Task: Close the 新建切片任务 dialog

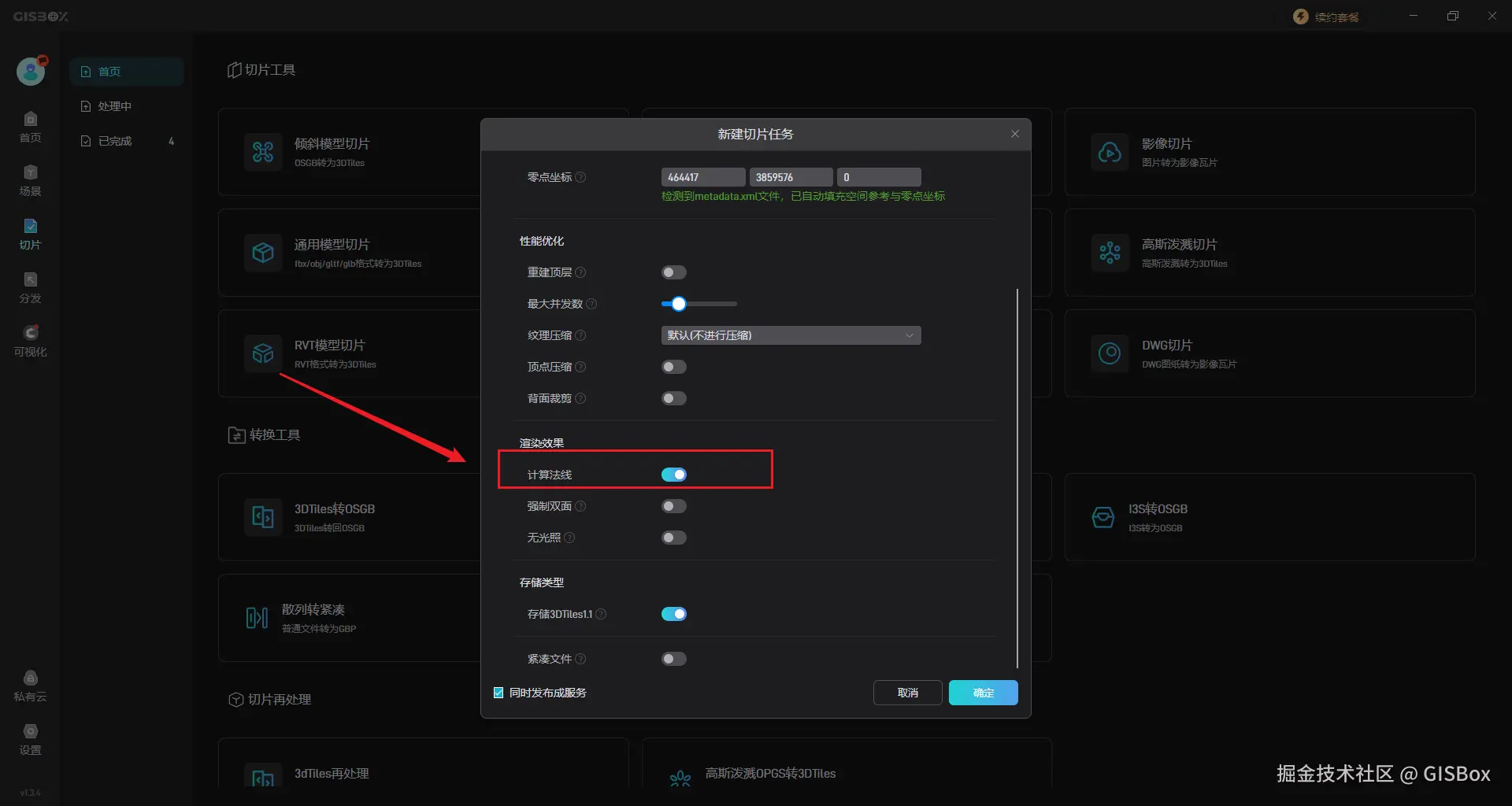Action: 1015,134
